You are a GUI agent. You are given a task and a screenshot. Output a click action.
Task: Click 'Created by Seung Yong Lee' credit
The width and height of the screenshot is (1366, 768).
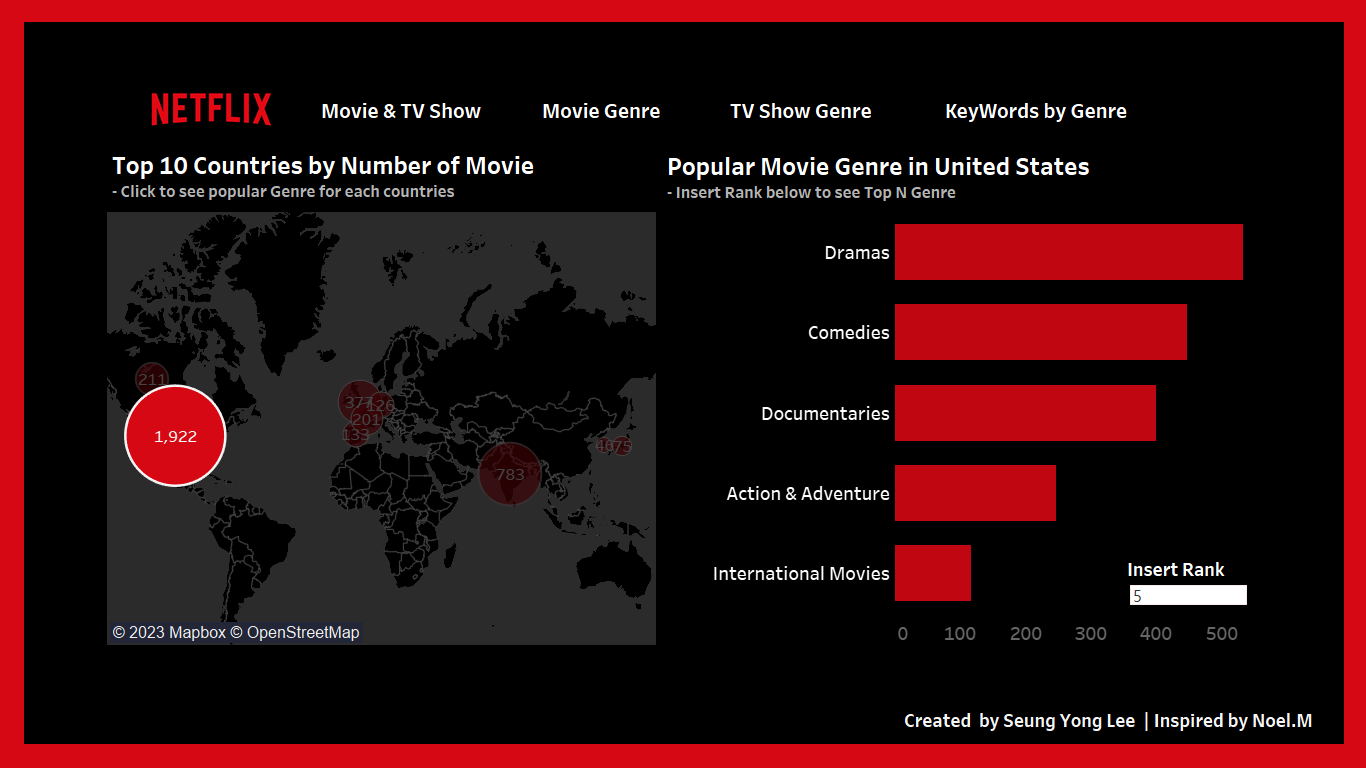[x=1020, y=721]
